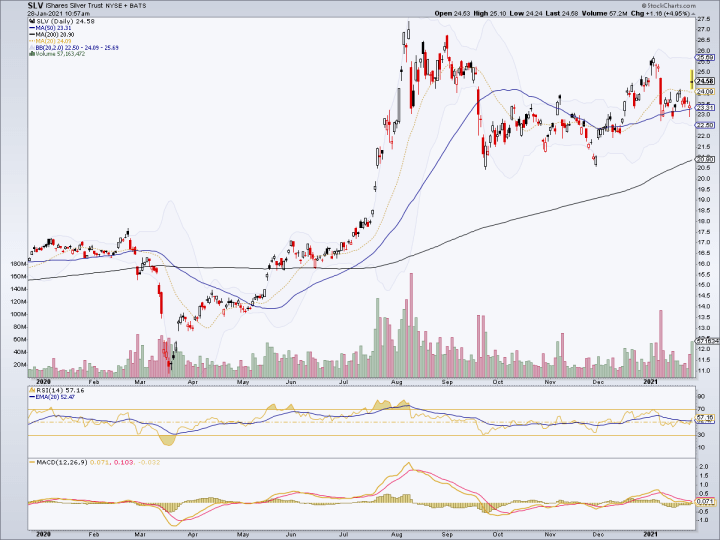Click the 24.58 last price tag

(705, 81)
